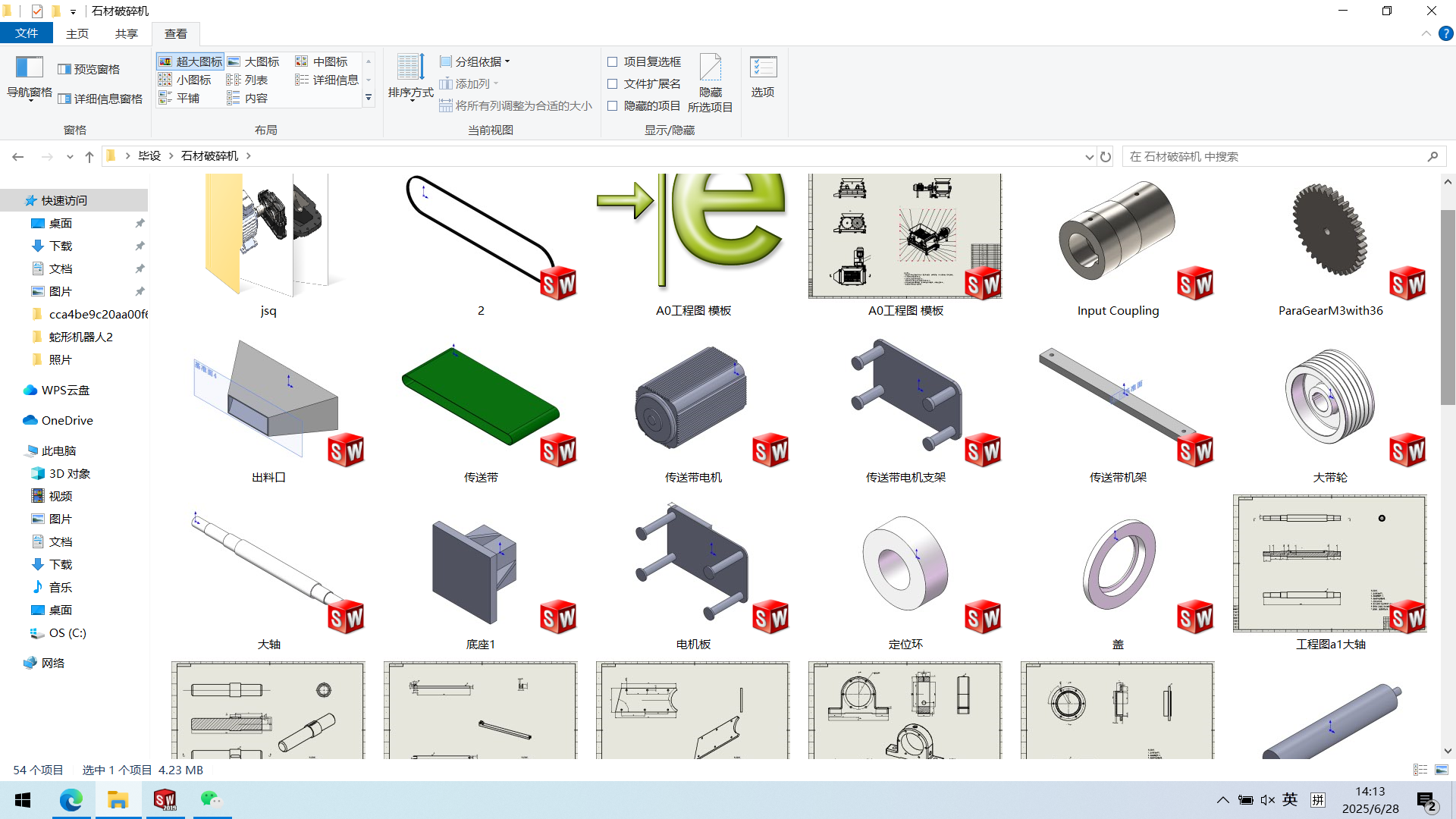This screenshot has height=819, width=1456.
Task: Open the 分组依据 group by dropdown
Action: pos(475,61)
